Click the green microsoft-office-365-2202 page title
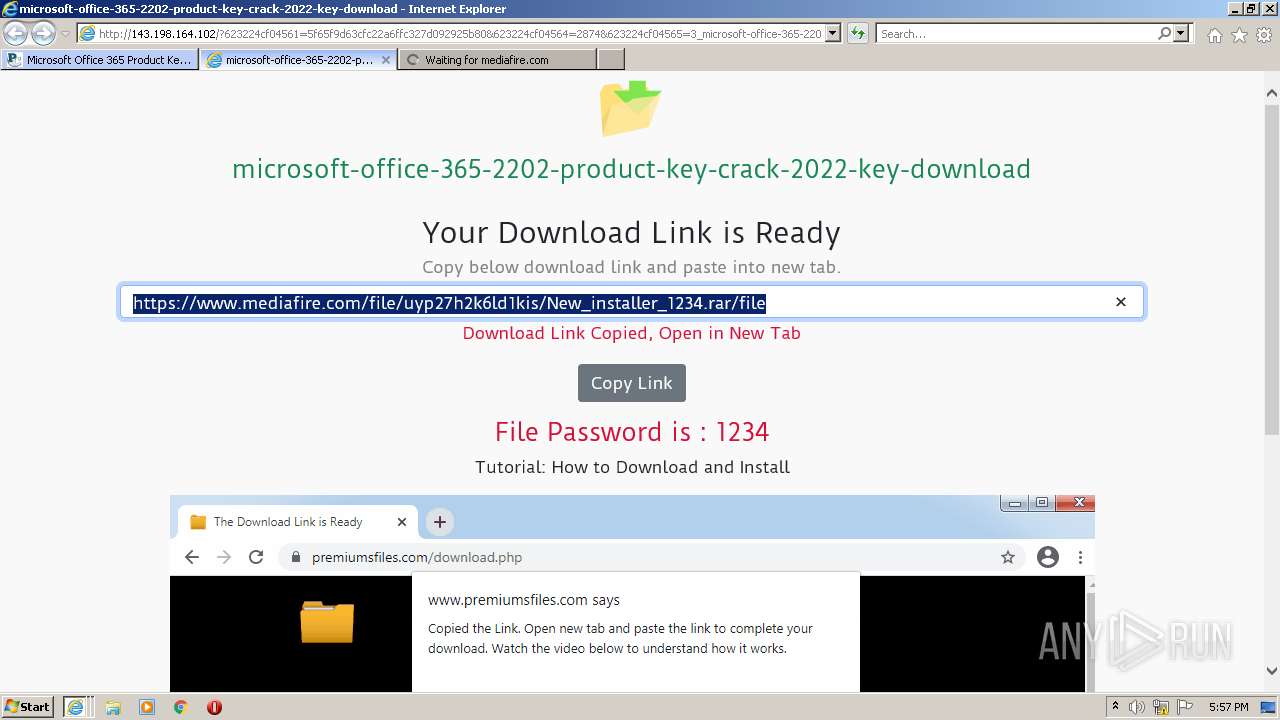This screenshot has height=720, width=1280. pyautogui.click(x=631, y=169)
